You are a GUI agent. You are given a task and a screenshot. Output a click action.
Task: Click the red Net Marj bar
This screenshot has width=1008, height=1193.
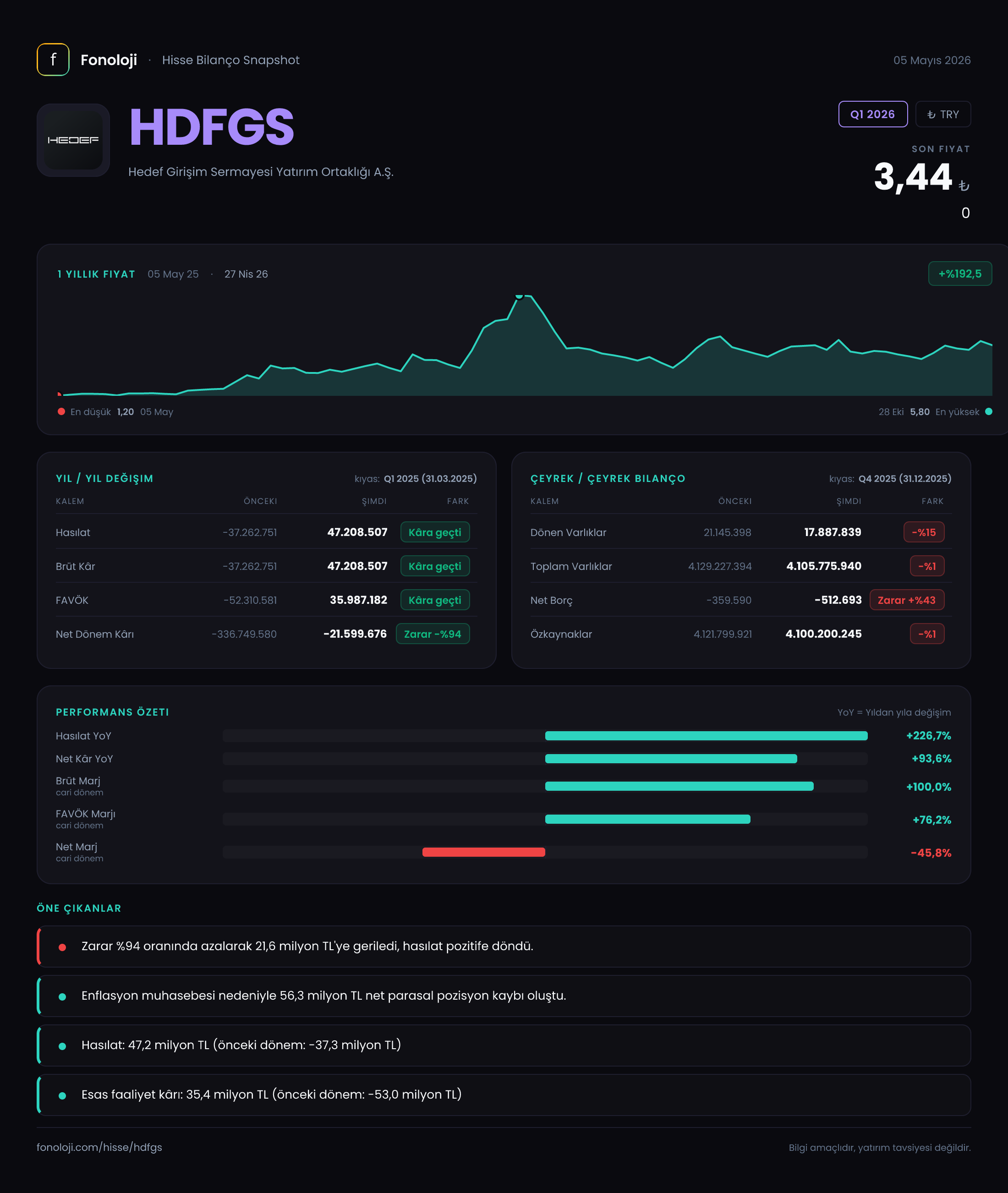pos(483,852)
